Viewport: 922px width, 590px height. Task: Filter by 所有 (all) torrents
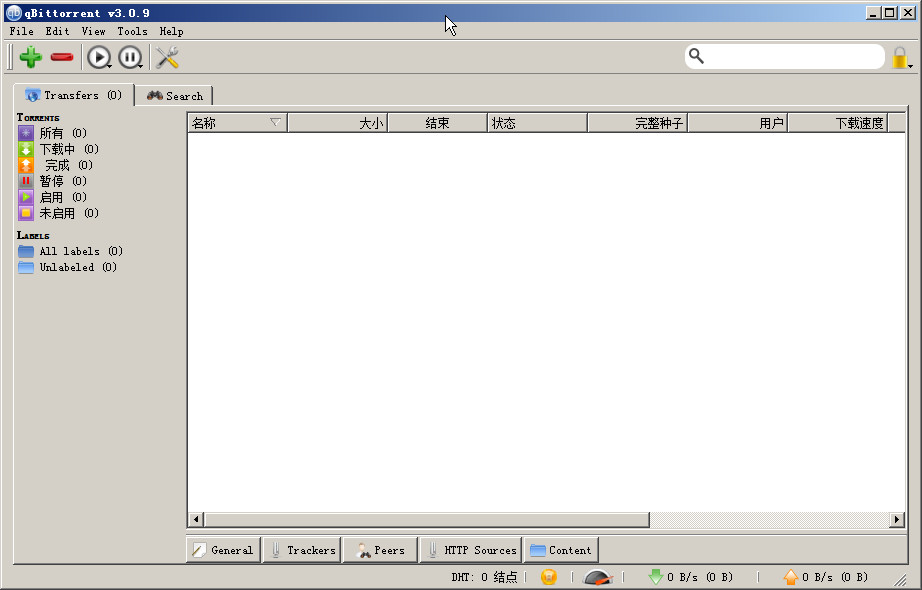coord(52,133)
